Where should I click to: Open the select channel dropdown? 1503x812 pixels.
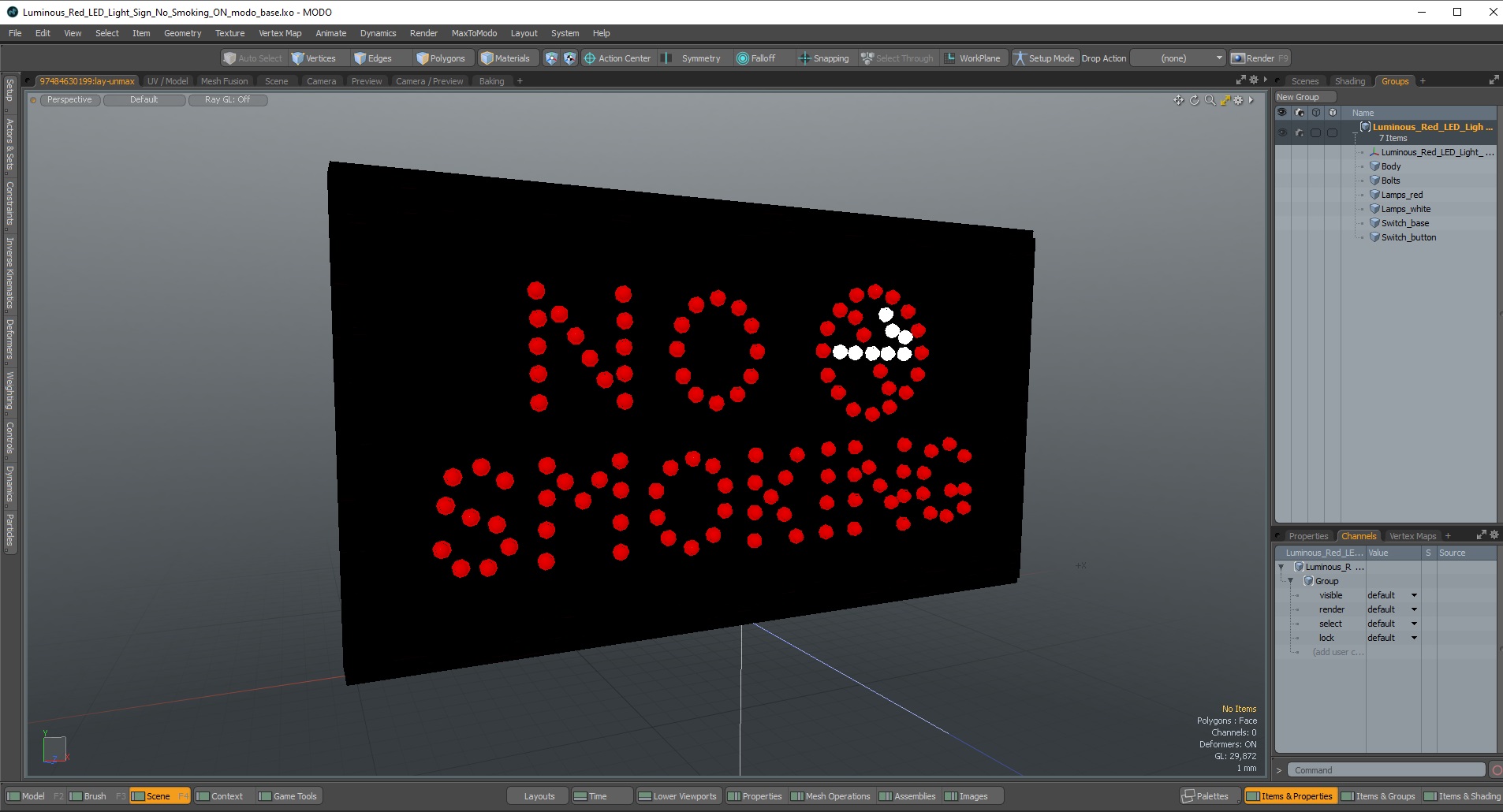1414,624
